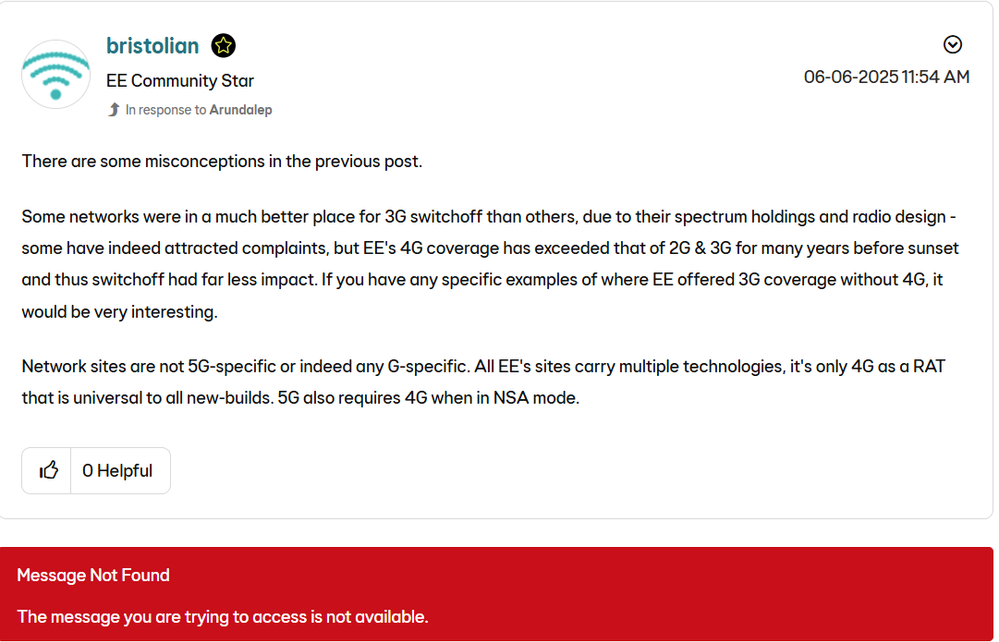Click the star rank badge icon

(x=224, y=46)
